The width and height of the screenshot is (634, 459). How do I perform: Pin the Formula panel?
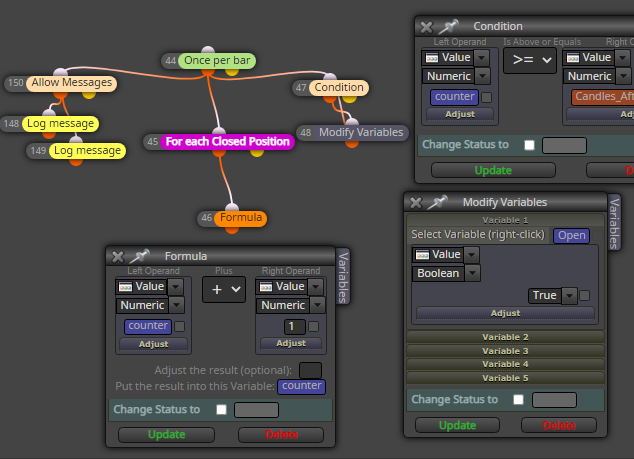(139, 256)
